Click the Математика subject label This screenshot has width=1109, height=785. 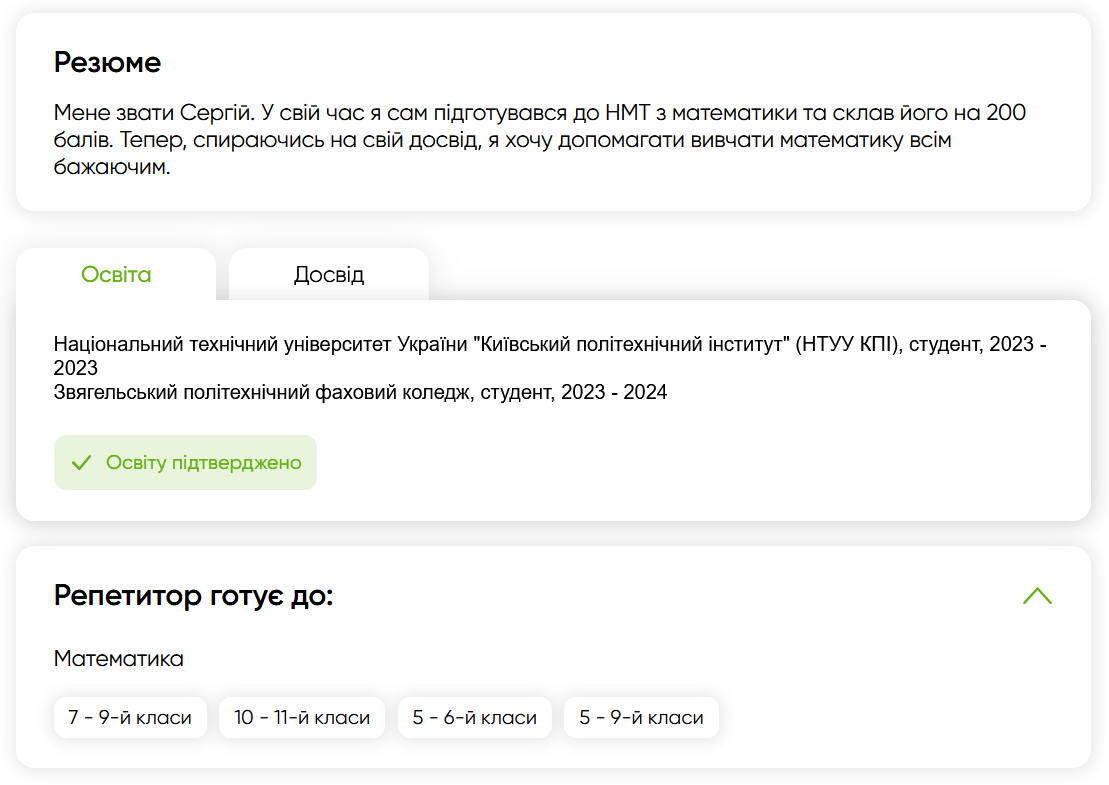119,658
